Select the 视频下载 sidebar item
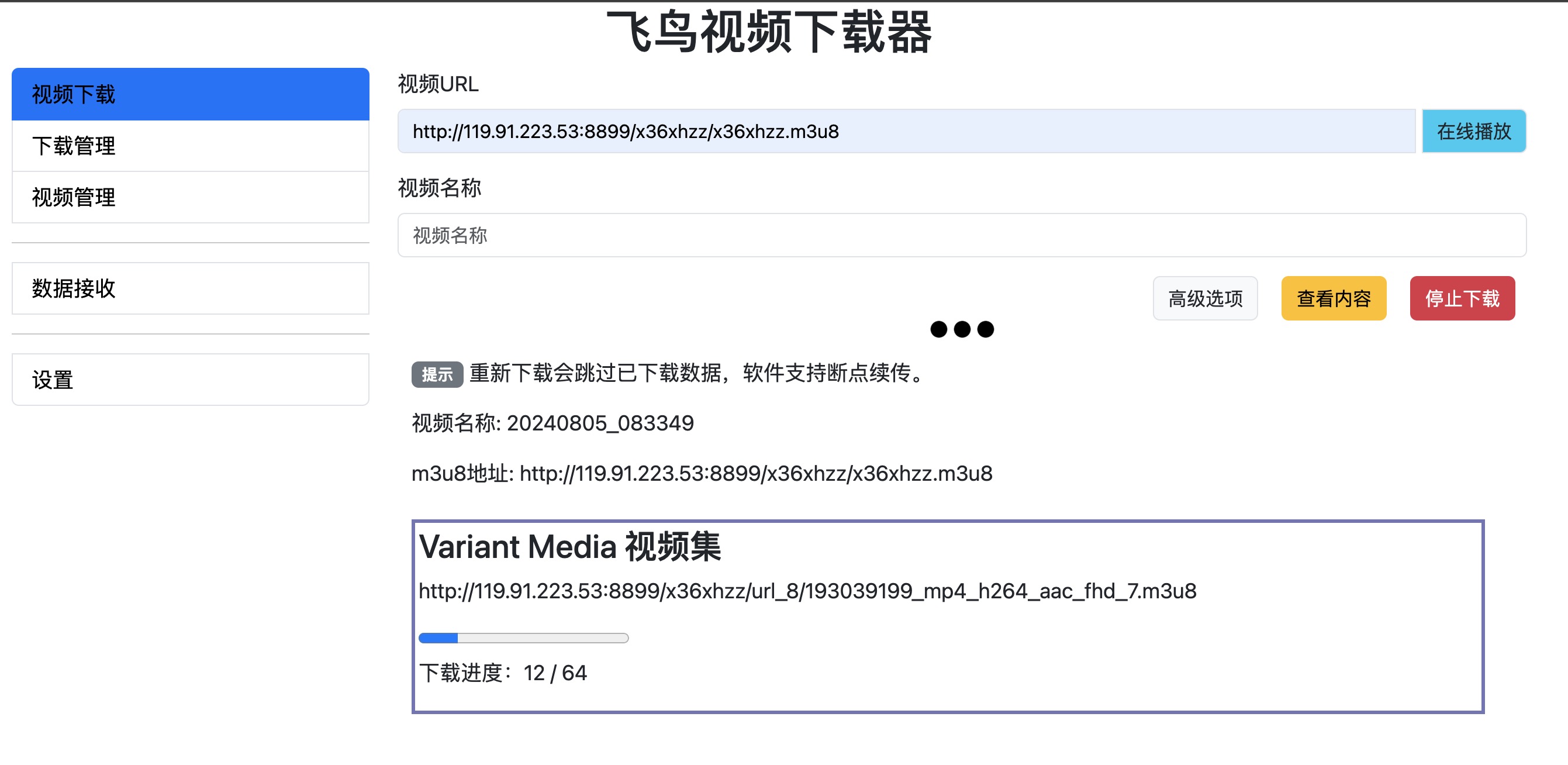 (190, 94)
